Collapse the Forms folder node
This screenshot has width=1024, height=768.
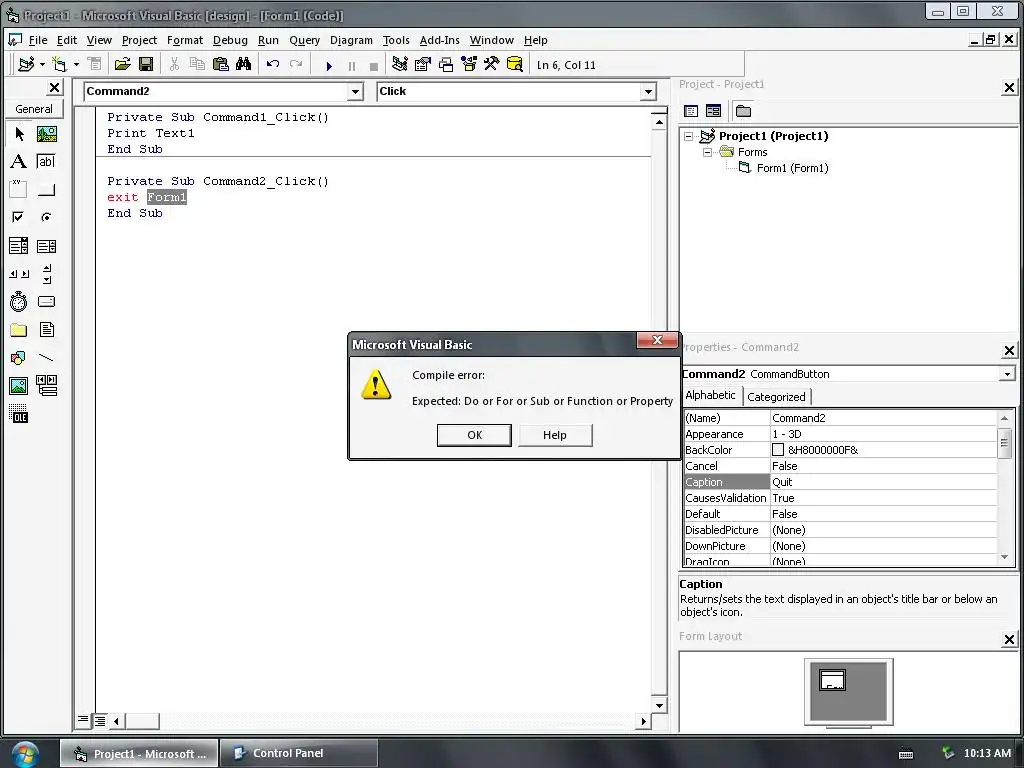pos(707,152)
